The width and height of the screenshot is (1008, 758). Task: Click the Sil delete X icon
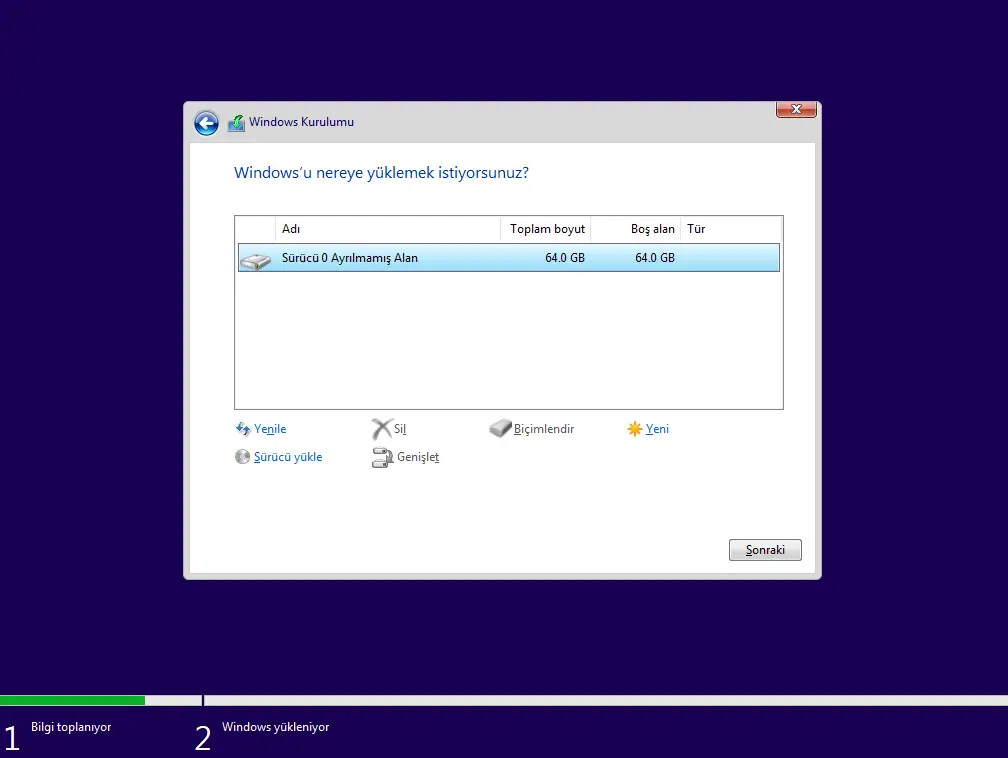381,429
